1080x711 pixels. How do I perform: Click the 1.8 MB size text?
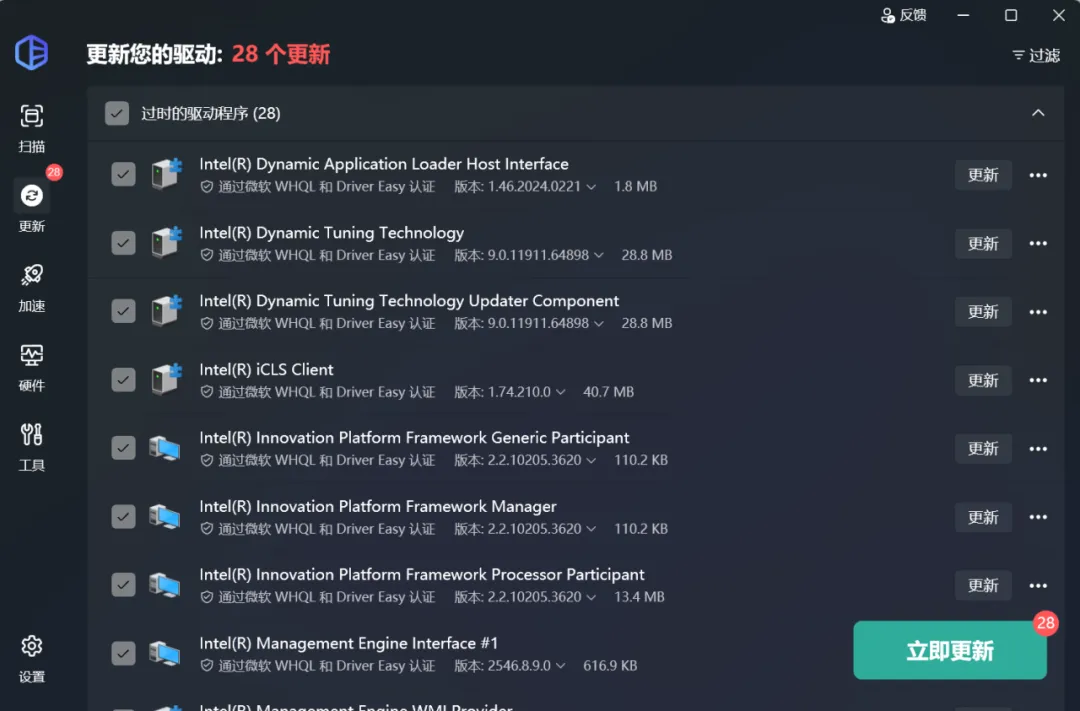(x=635, y=187)
